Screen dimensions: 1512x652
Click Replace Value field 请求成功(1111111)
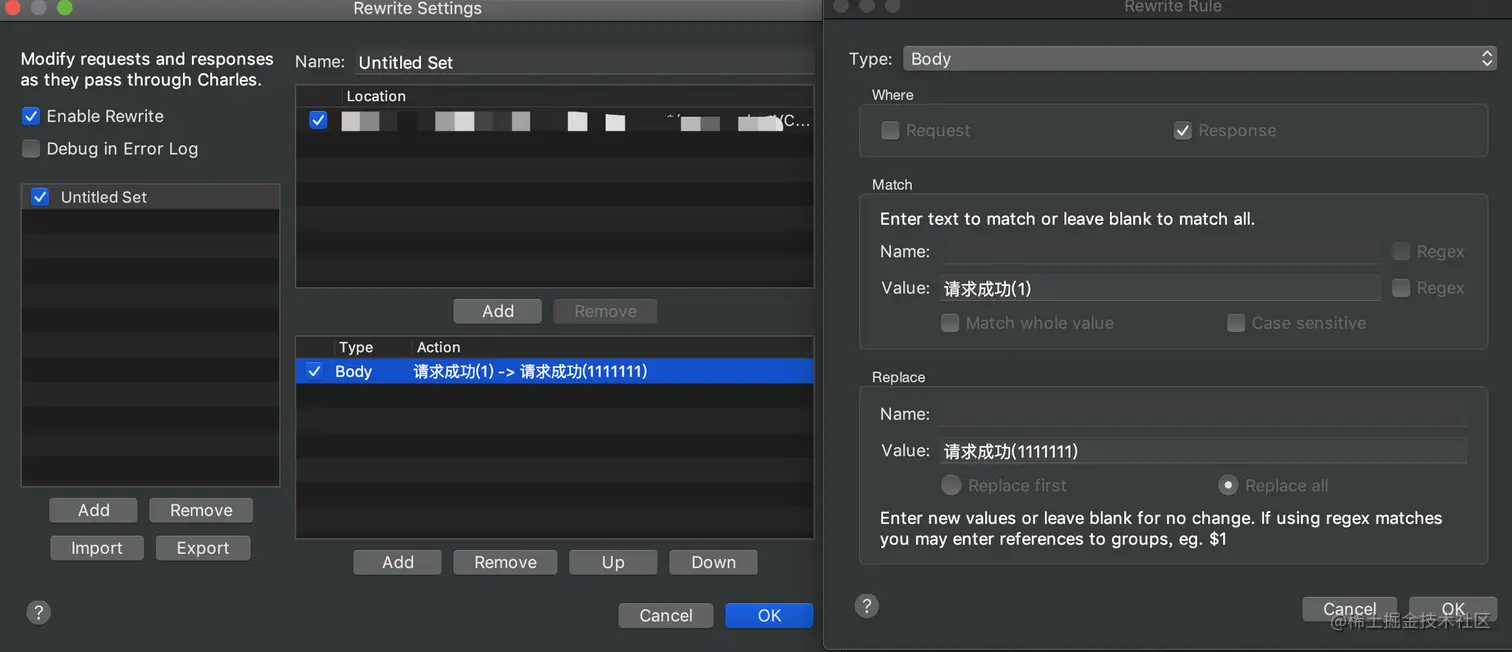coord(1203,451)
